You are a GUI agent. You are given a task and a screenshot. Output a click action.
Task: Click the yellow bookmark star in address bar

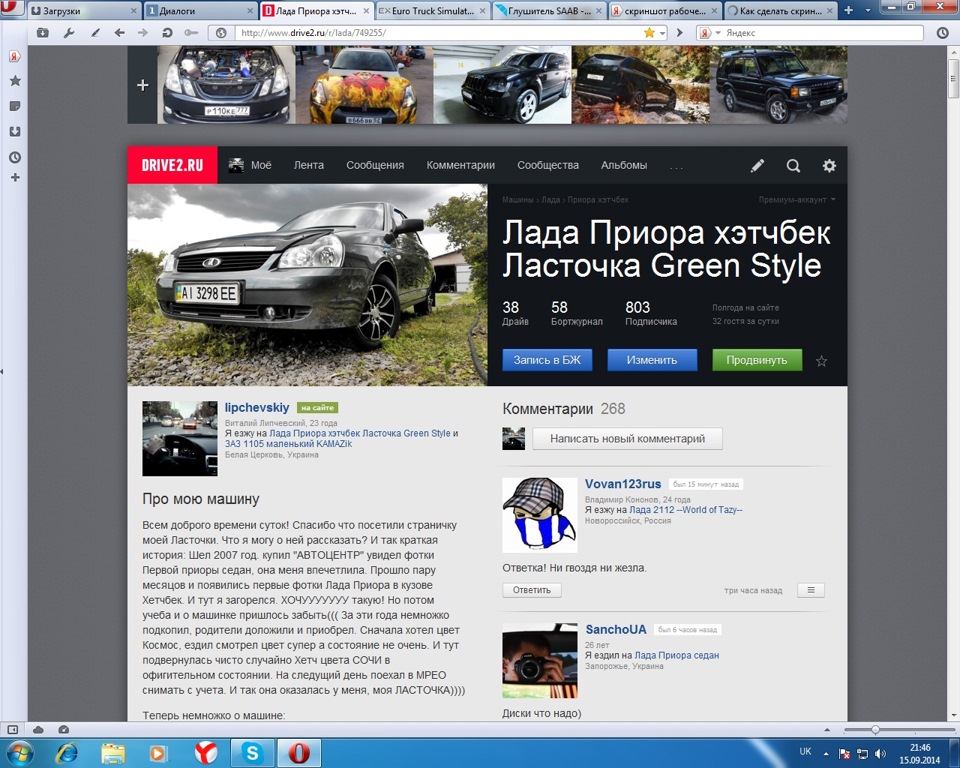point(649,32)
